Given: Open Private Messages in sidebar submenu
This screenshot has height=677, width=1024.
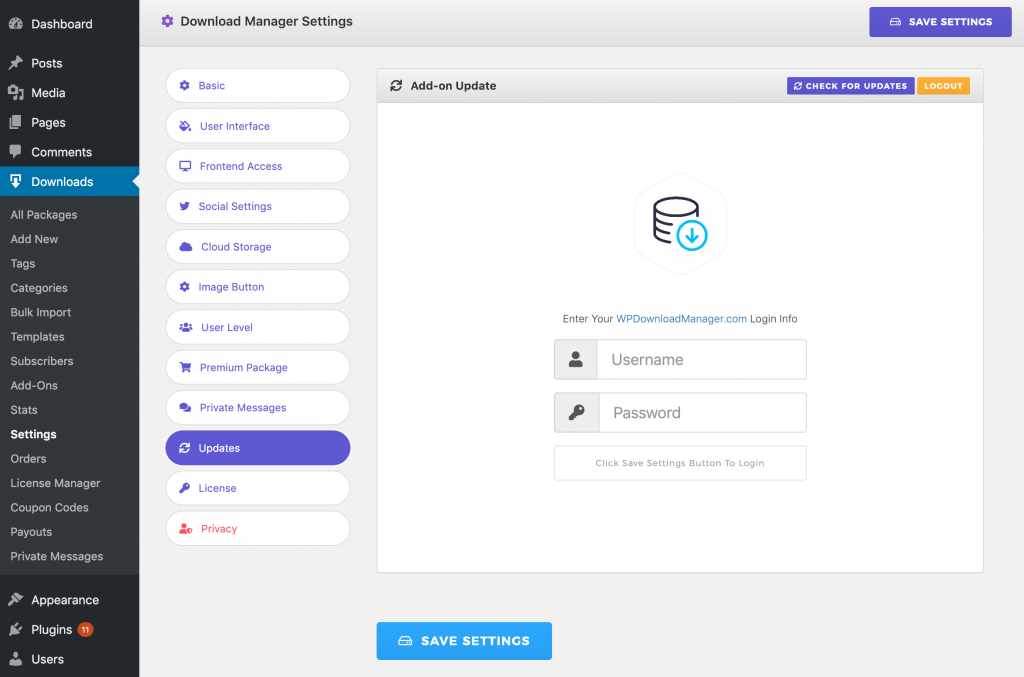Looking at the screenshot, I should [x=57, y=556].
